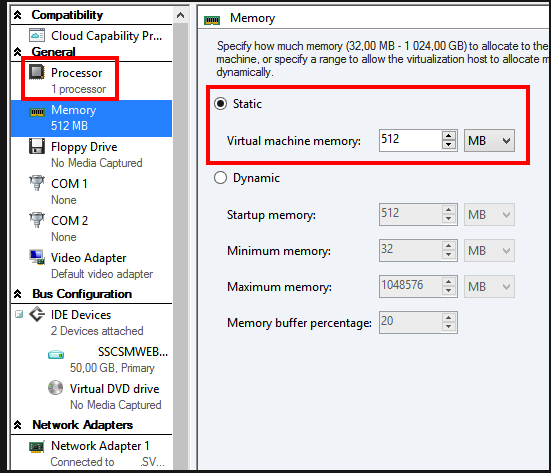The height and width of the screenshot is (473, 551).
Task: Increase virtual machine memory with up arrow
Action: (x=449, y=136)
